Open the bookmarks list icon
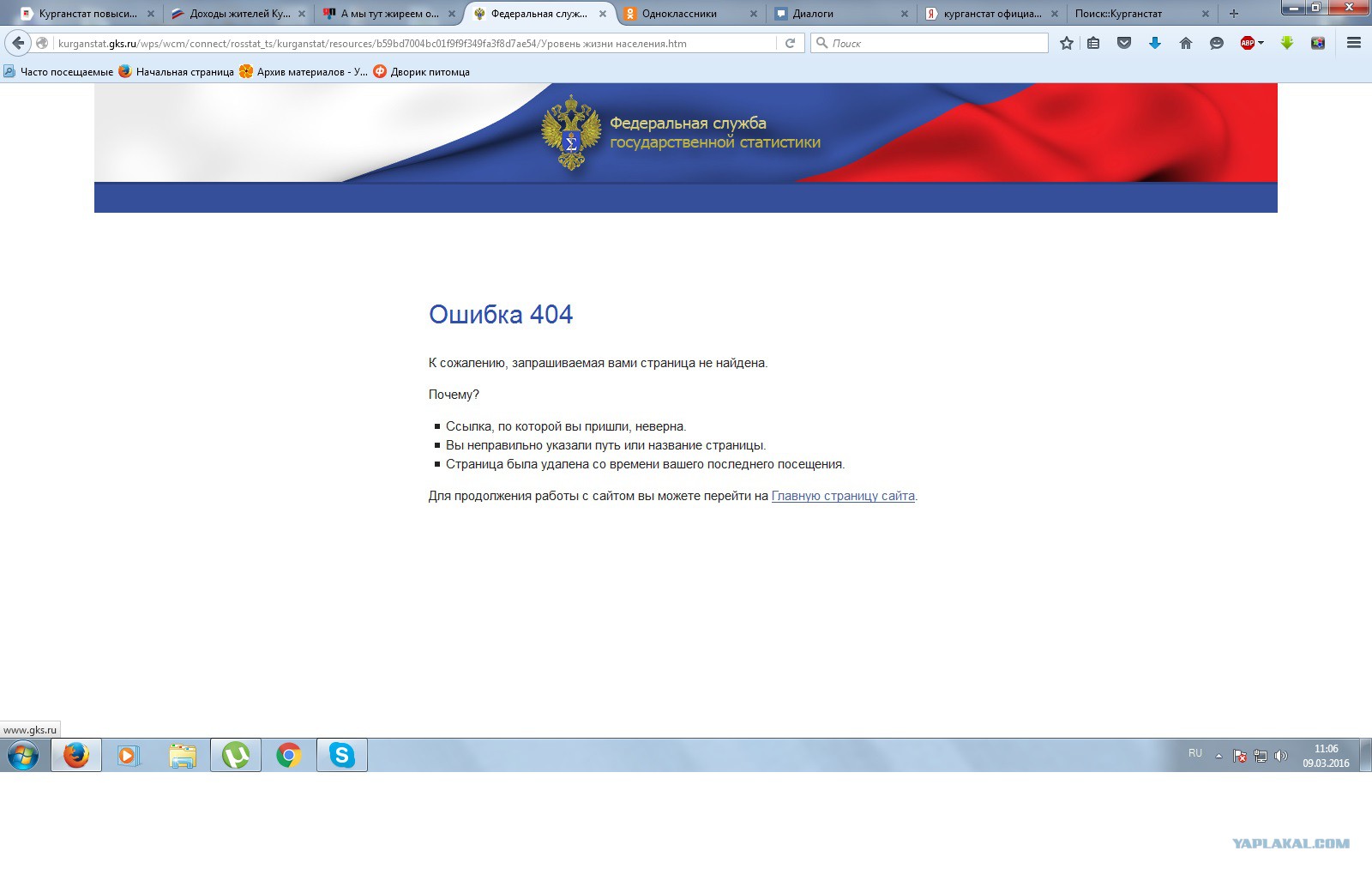 tap(1093, 43)
